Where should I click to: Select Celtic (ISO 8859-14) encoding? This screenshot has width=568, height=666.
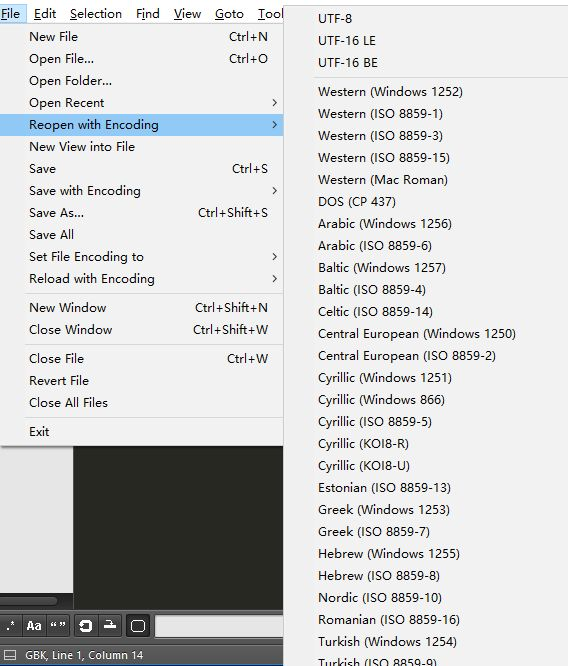tap(426, 312)
